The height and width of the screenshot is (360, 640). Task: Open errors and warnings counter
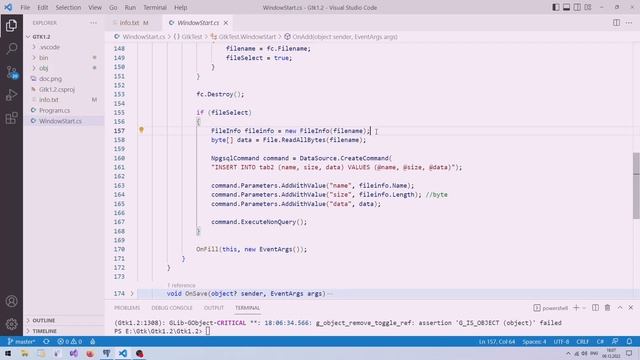pyautogui.click(x=69, y=341)
